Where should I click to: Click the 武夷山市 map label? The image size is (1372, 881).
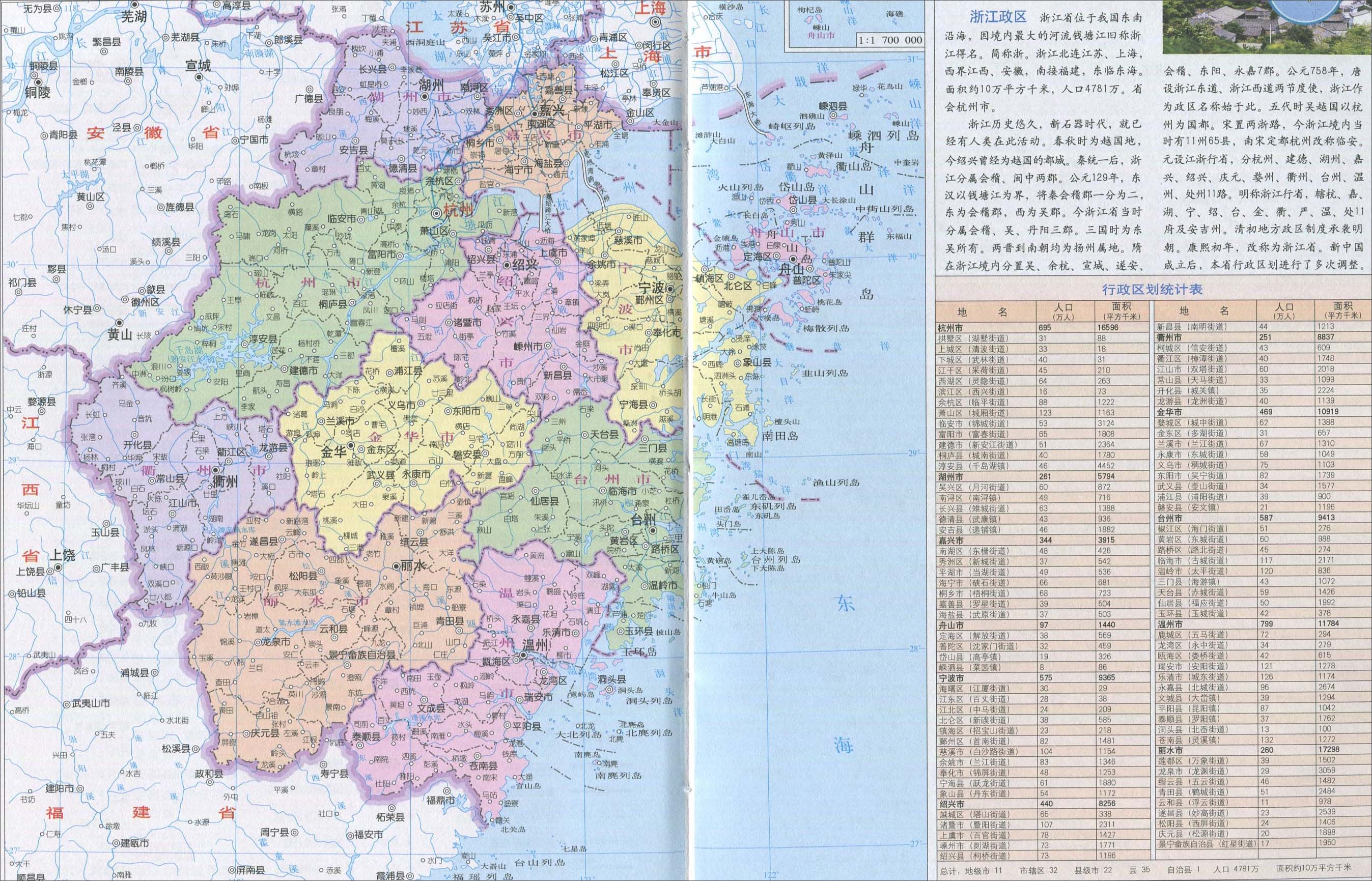(x=91, y=704)
